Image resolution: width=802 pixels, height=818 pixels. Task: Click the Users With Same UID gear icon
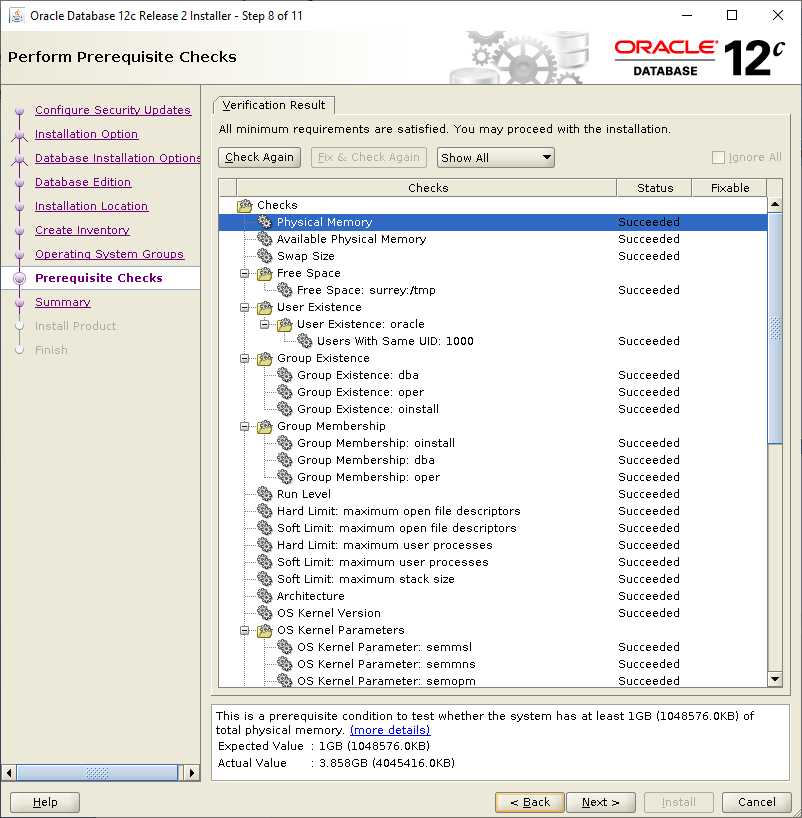(x=305, y=341)
